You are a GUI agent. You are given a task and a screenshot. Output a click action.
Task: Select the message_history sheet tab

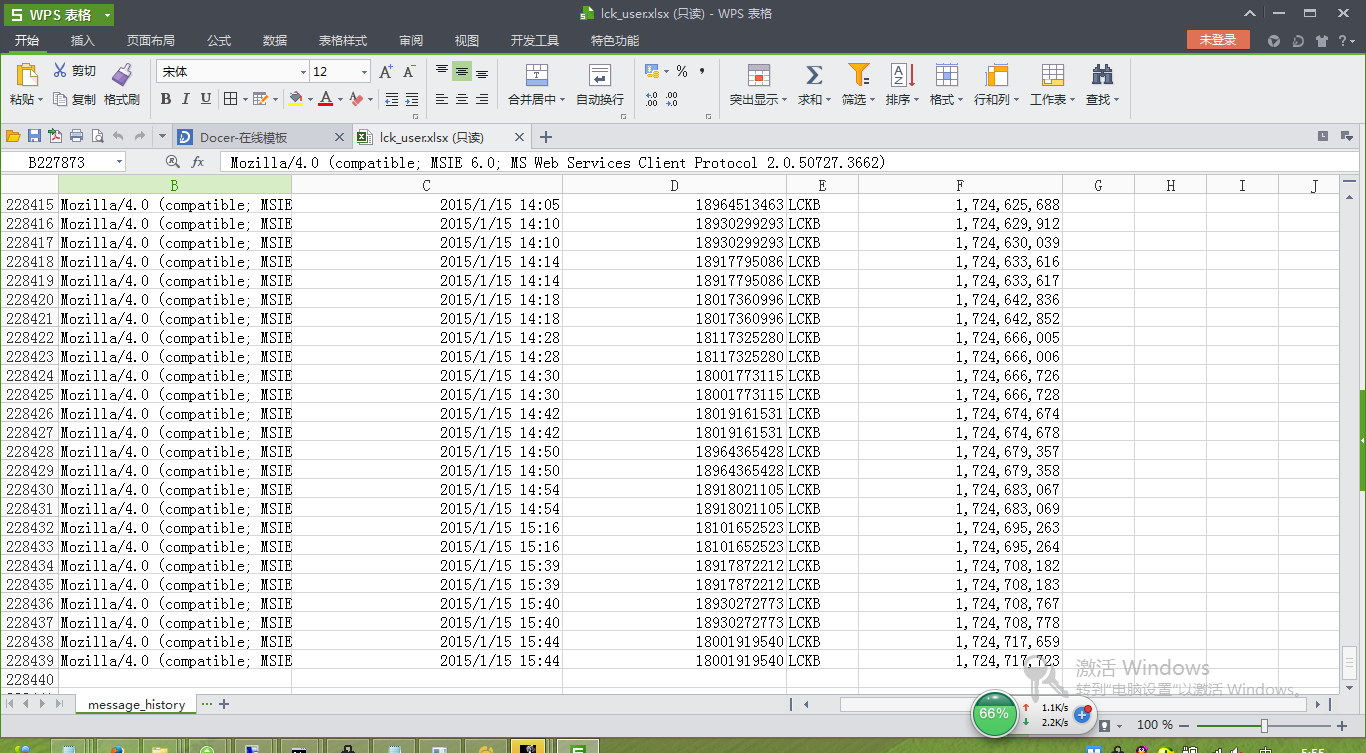click(137, 704)
